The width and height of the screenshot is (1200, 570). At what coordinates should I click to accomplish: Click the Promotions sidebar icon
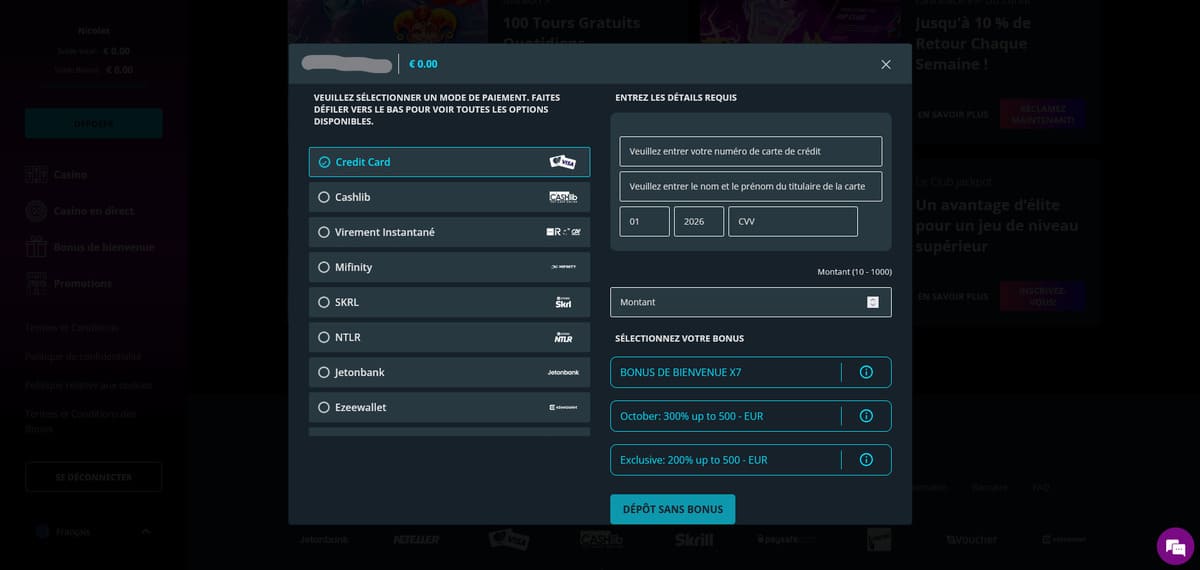[x=36, y=283]
